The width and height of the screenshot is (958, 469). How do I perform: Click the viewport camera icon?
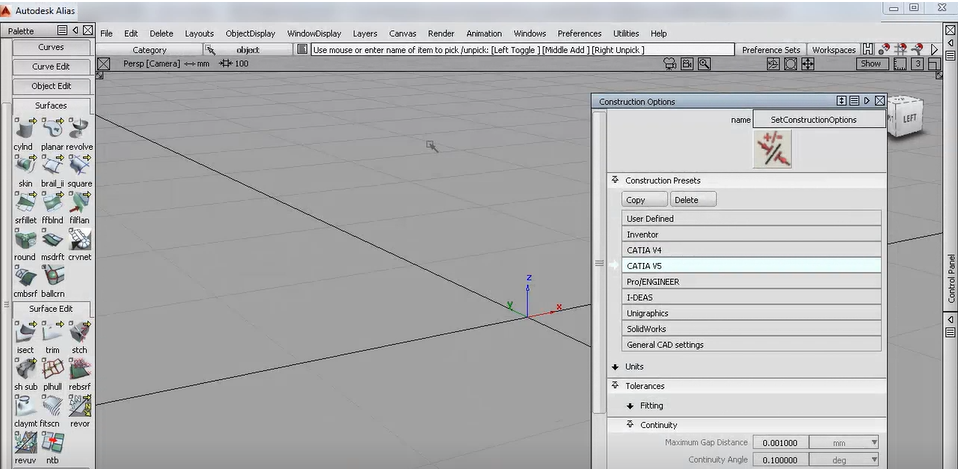click(x=670, y=64)
